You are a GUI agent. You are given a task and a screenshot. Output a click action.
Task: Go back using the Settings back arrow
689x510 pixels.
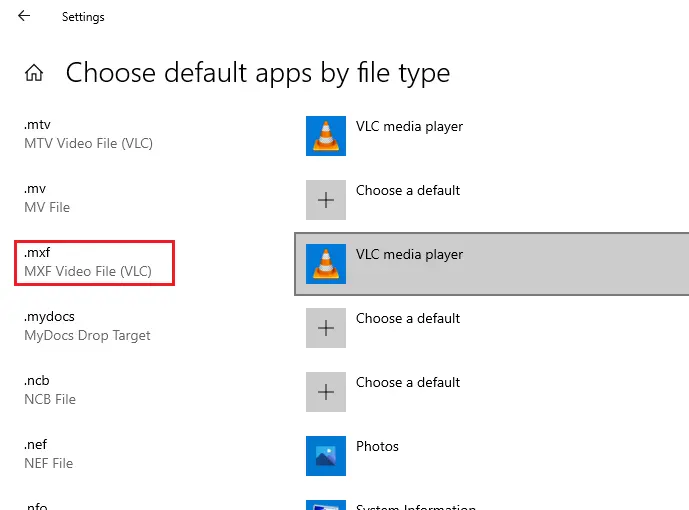pyautogui.click(x=24, y=16)
